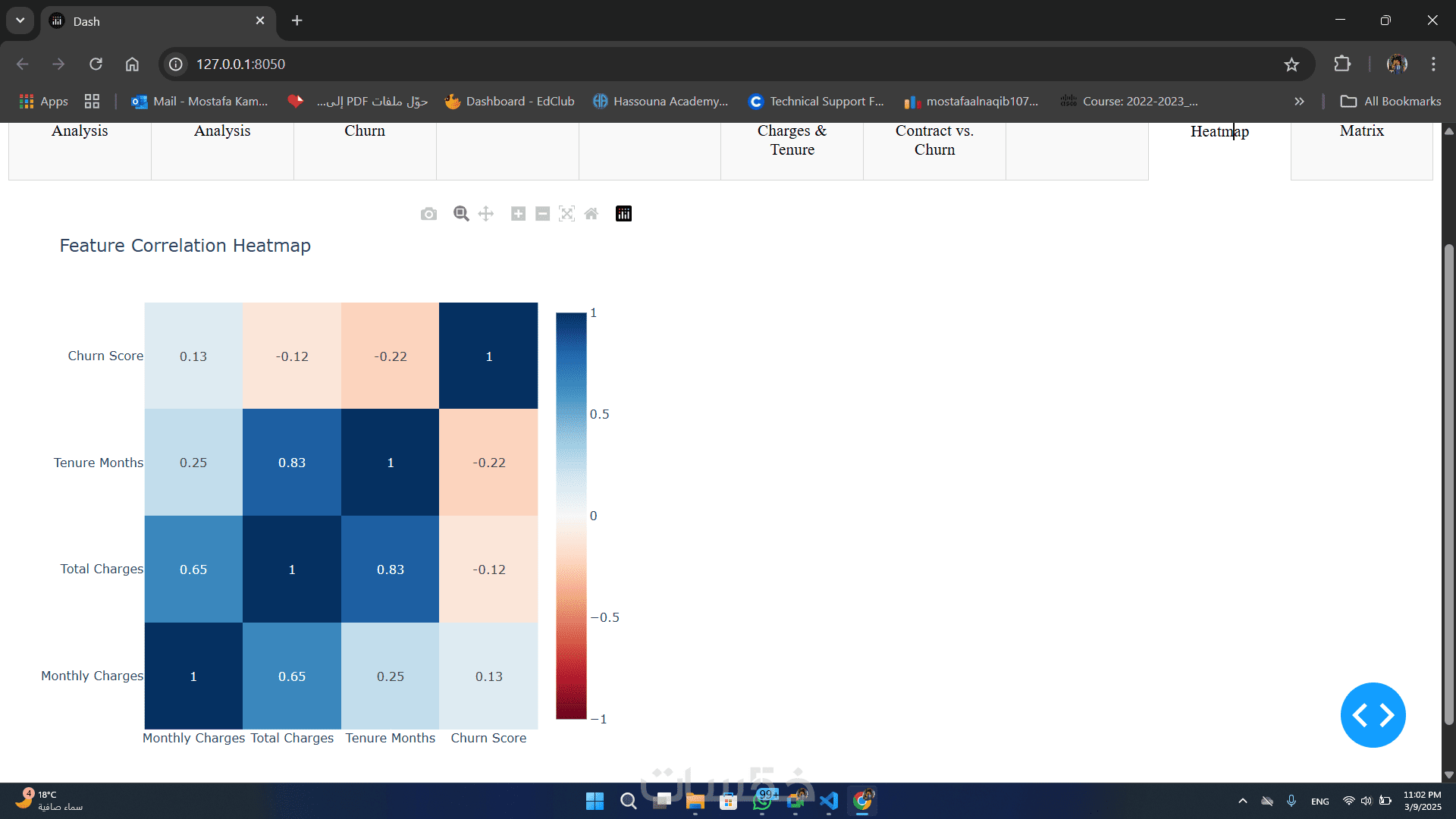Click the Autoscale icon in modebar
The image size is (1456, 819).
[x=566, y=214]
